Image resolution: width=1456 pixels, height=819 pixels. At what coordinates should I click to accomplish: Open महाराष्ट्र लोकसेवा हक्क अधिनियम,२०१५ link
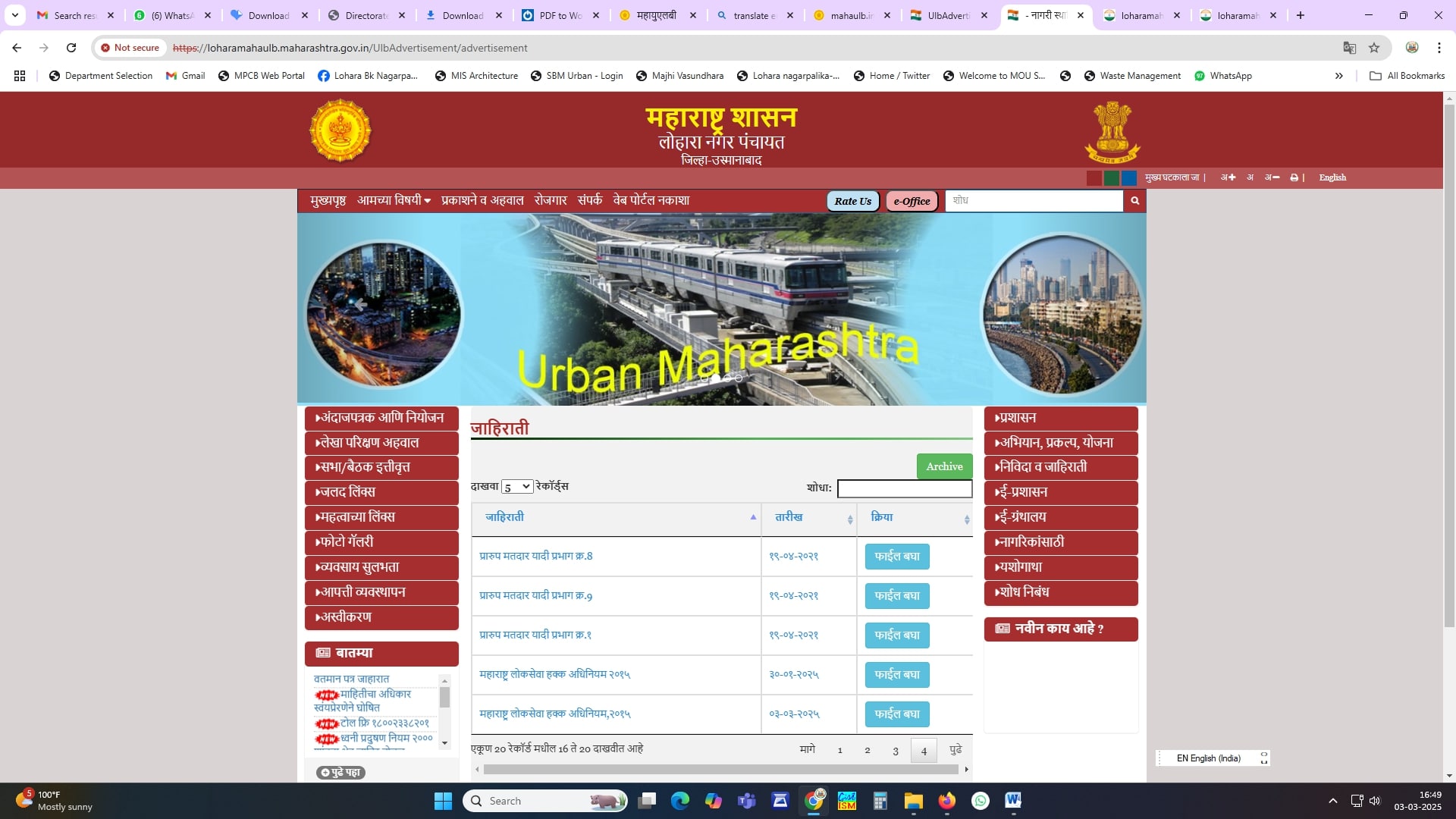[554, 714]
